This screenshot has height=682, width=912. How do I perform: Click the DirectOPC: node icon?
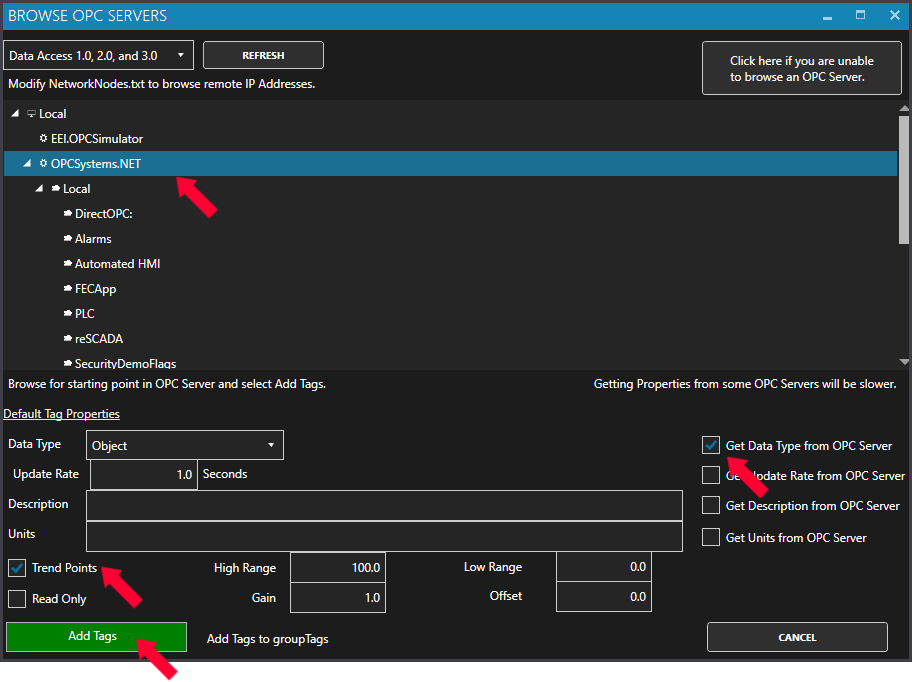point(67,214)
